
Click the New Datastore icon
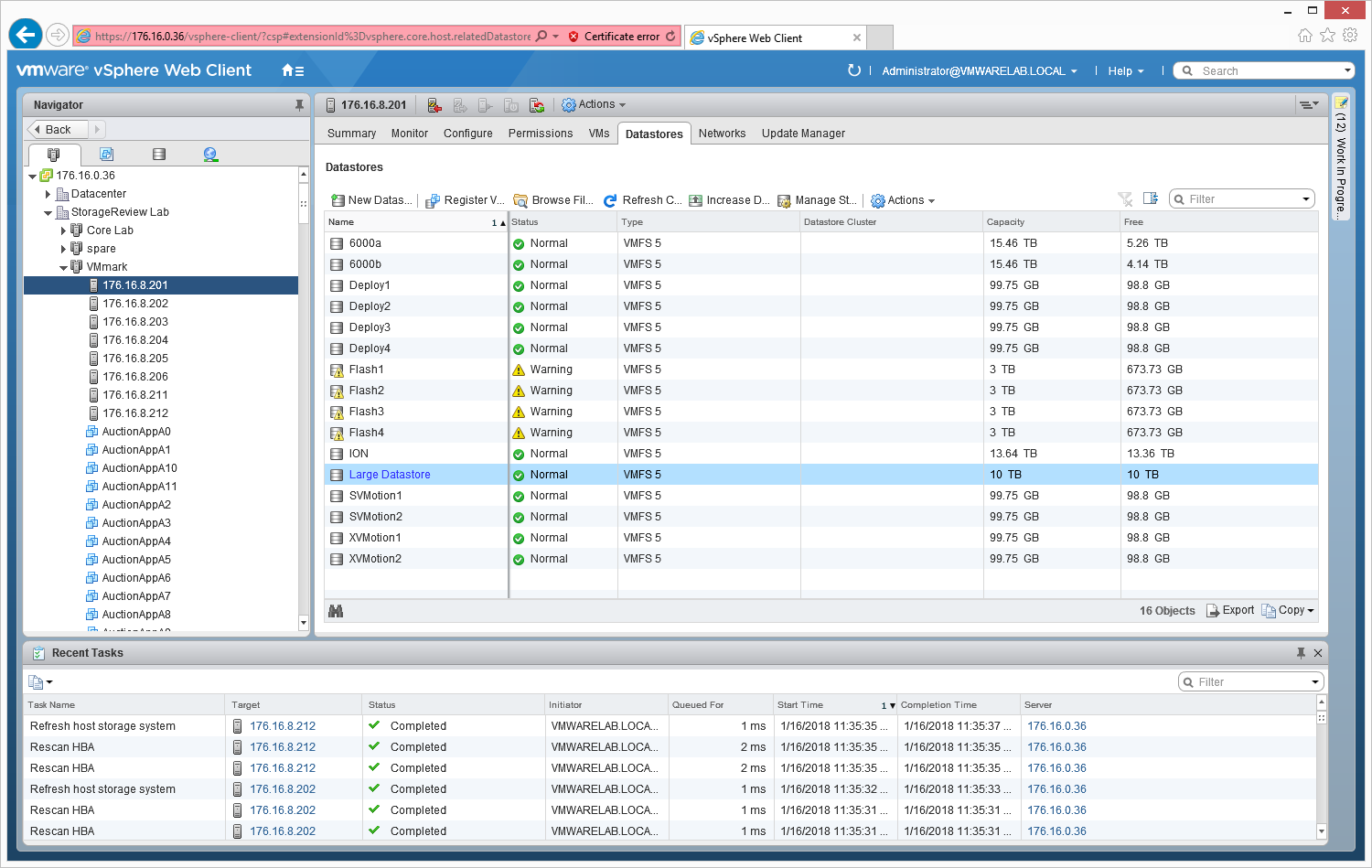(338, 200)
